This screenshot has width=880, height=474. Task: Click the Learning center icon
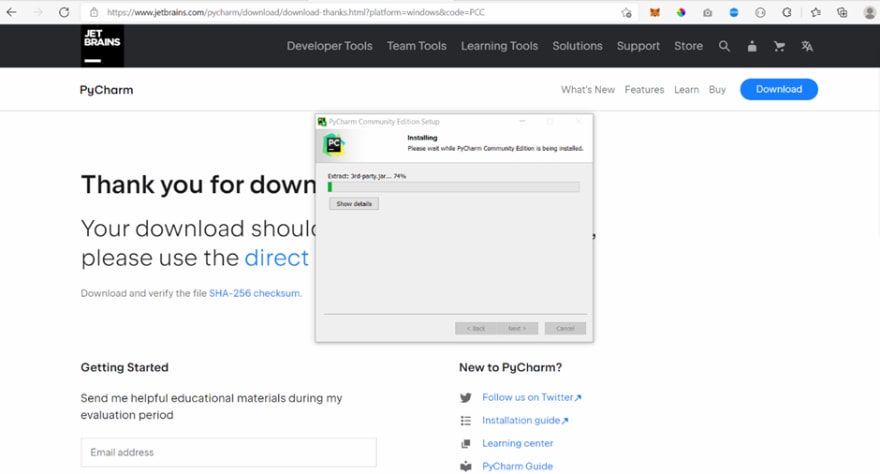(x=466, y=444)
